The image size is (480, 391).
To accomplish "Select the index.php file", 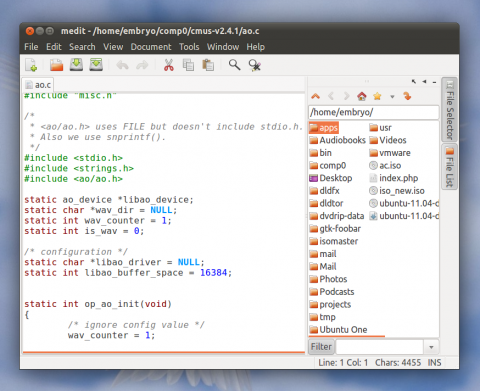I will click(x=394, y=178).
